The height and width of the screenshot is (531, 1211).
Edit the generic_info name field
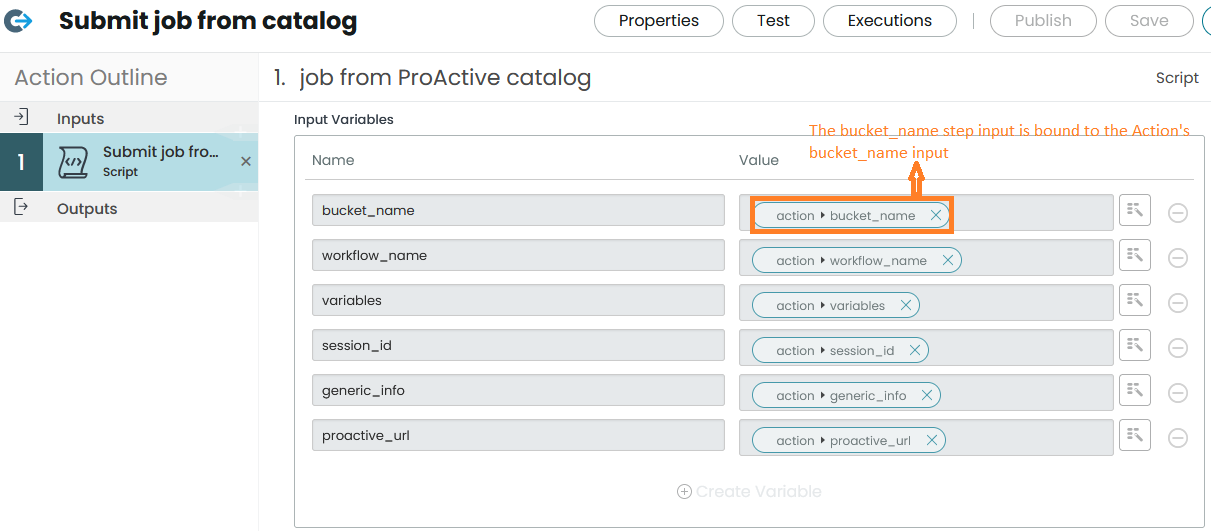518,390
